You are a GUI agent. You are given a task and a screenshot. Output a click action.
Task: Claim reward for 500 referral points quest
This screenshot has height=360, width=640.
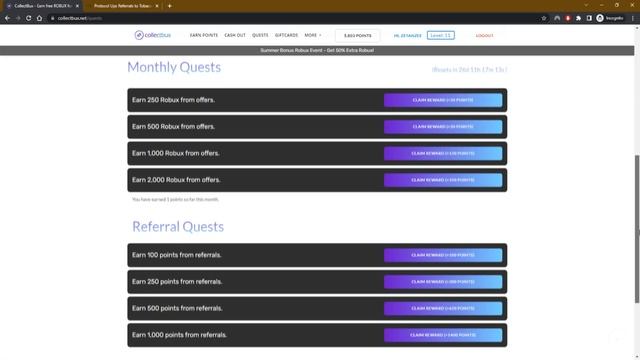pyautogui.click(x=443, y=308)
